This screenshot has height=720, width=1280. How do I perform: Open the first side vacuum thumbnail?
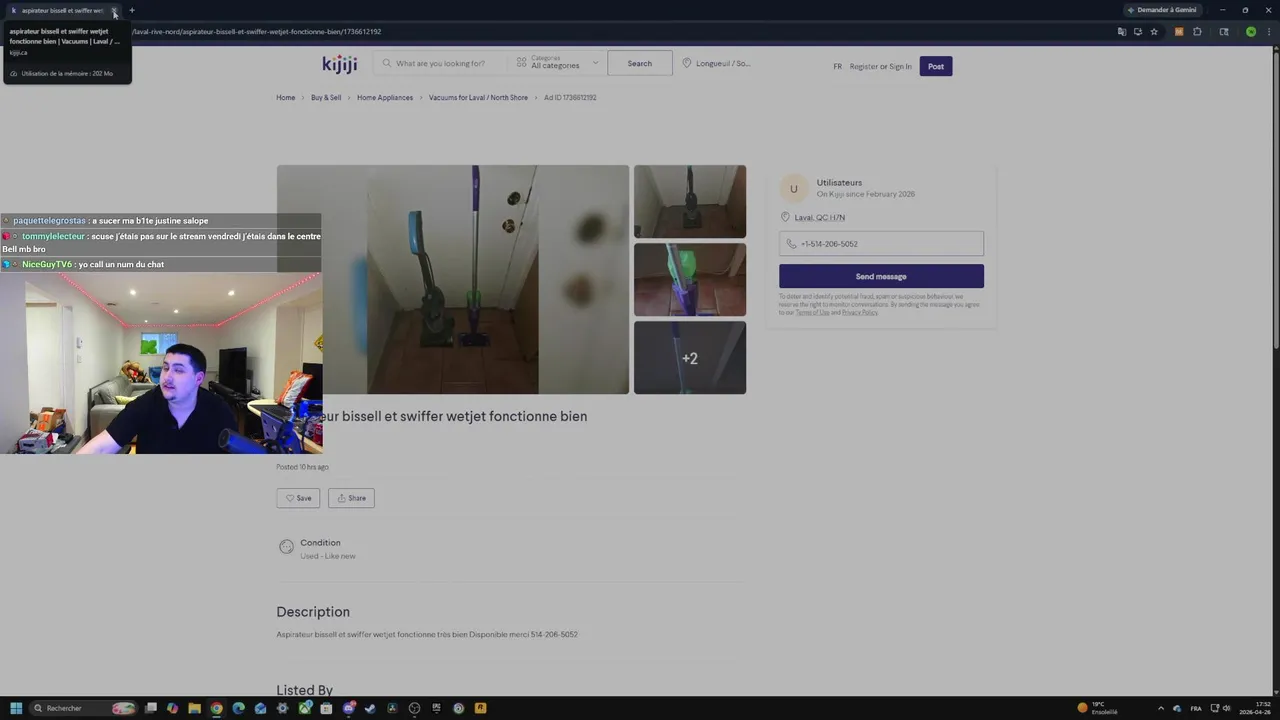click(x=690, y=201)
